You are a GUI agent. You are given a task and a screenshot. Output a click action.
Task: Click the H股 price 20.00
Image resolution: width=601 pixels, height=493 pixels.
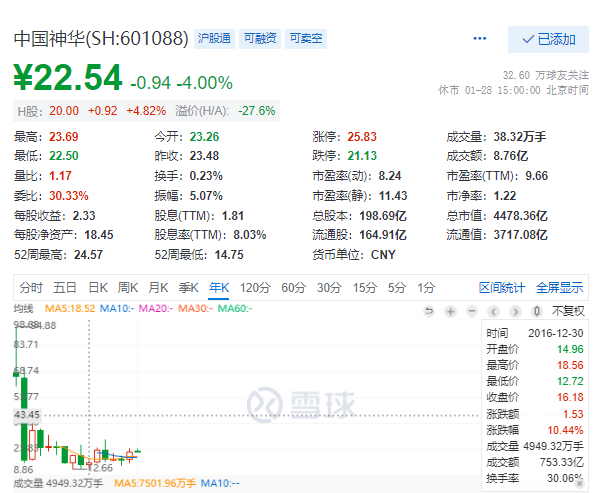[x=64, y=111]
